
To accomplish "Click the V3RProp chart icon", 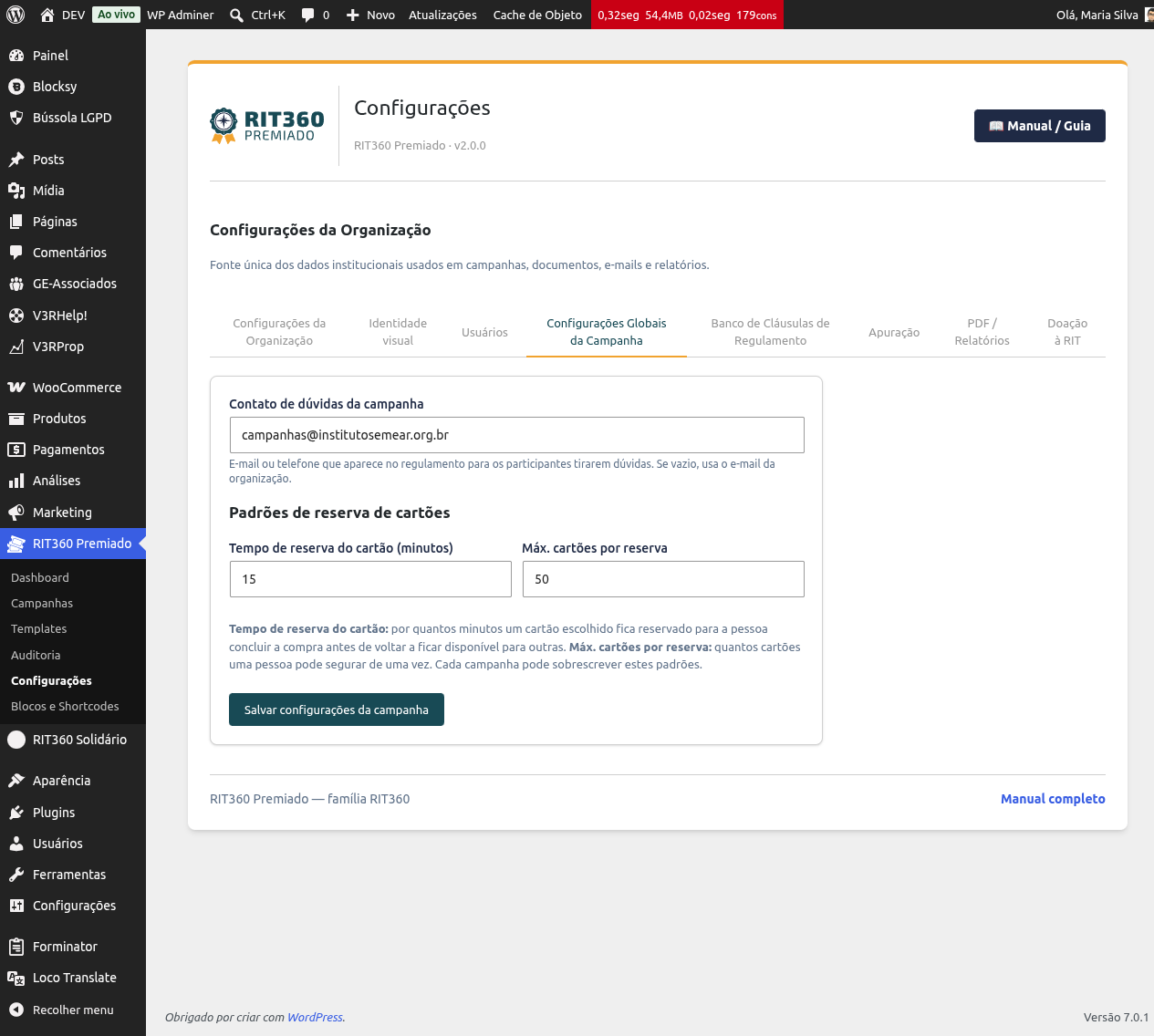I will click(x=16, y=347).
